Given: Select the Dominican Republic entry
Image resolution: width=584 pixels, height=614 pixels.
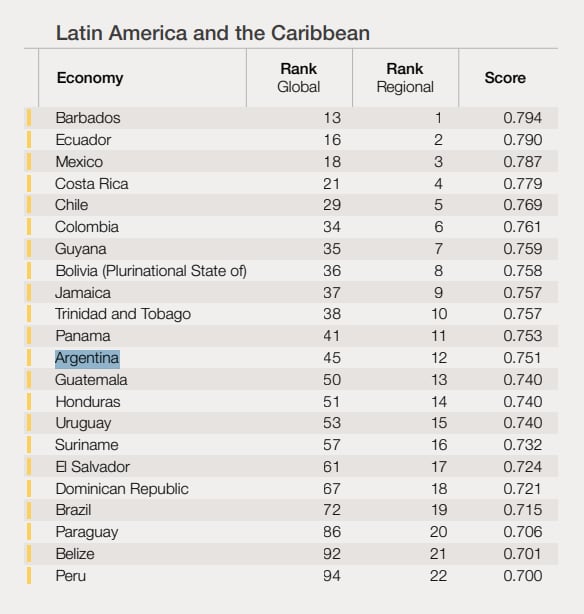Looking at the screenshot, I should coord(122,489).
